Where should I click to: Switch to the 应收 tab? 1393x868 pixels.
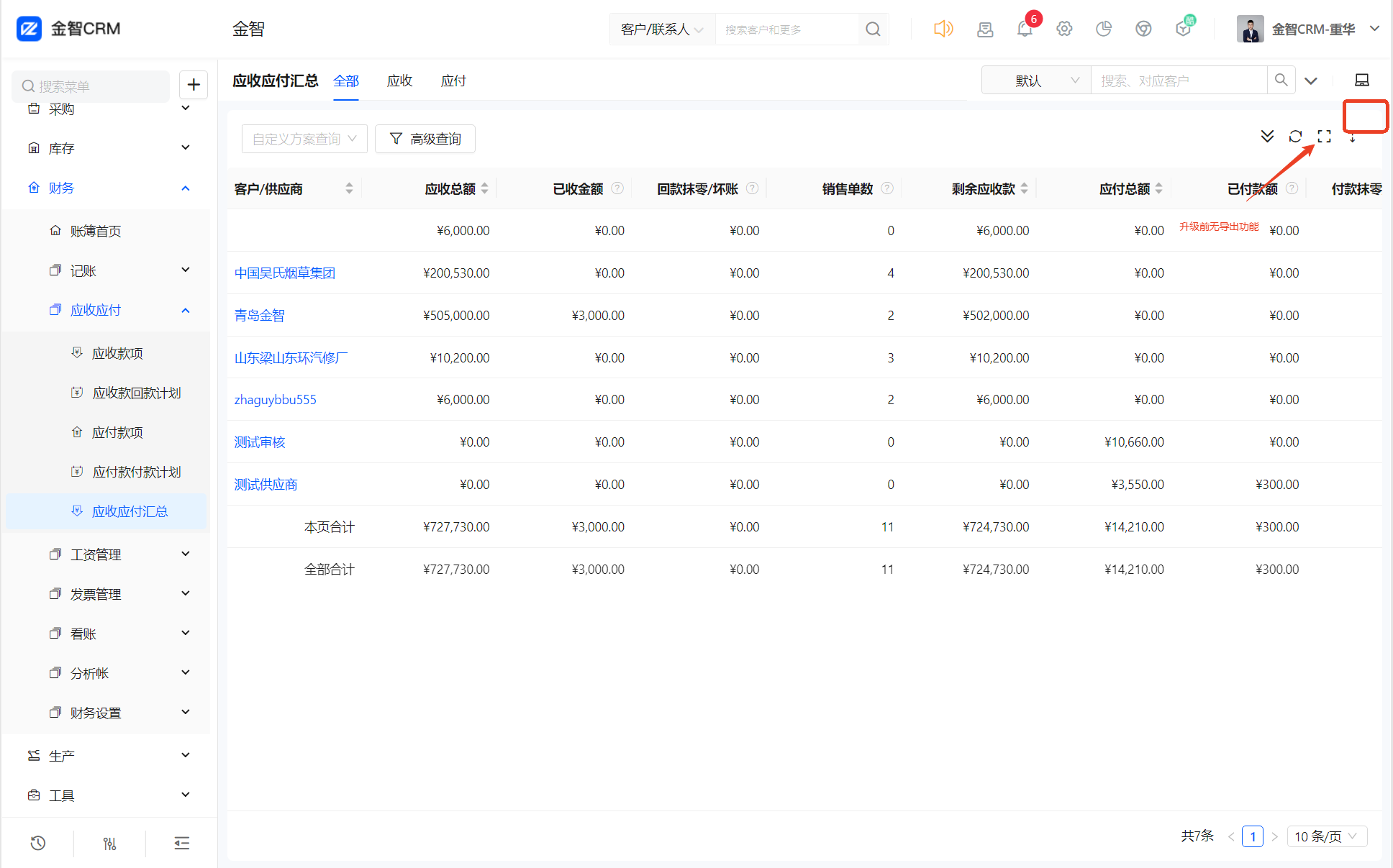click(400, 81)
